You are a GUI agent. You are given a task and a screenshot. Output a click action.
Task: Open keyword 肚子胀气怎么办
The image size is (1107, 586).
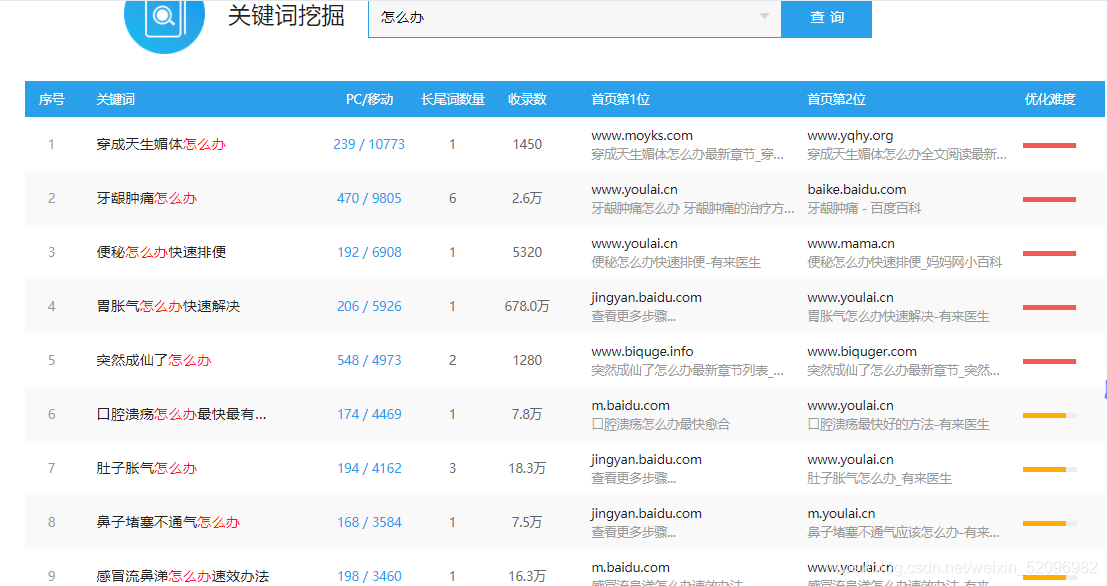146,468
